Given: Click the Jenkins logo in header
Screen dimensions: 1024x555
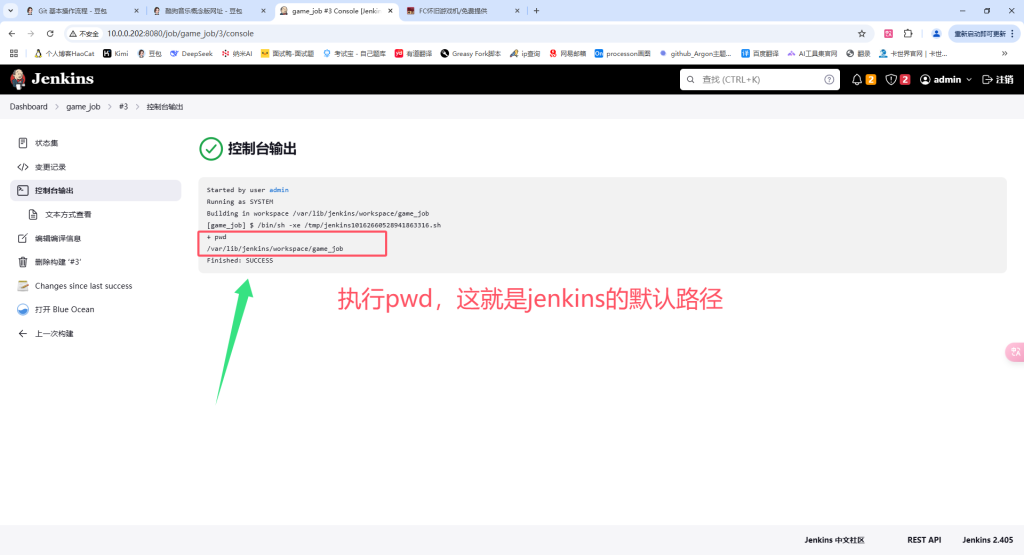Looking at the screenshot, I should (52, 79).
